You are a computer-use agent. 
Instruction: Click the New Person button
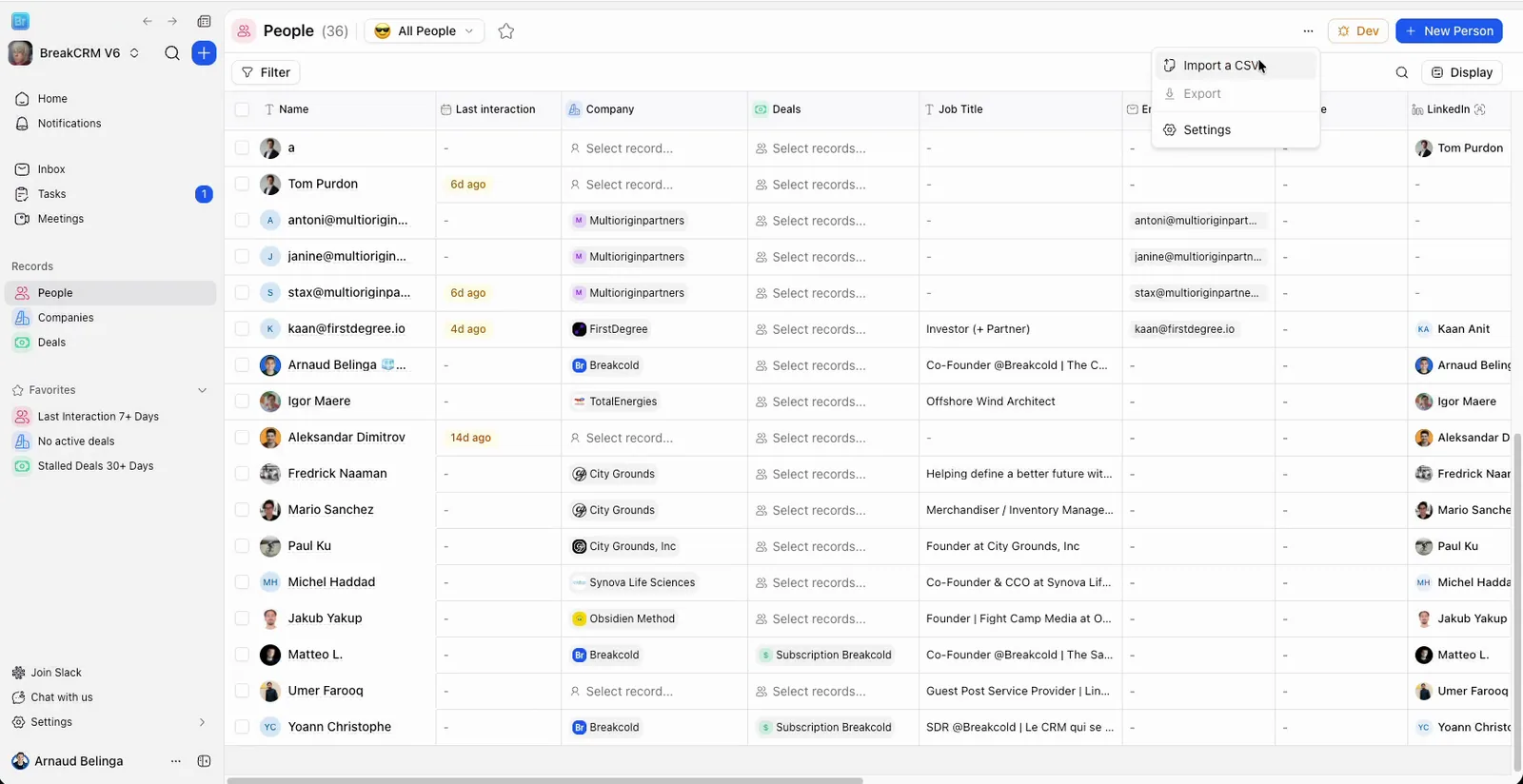point(1449,31)
